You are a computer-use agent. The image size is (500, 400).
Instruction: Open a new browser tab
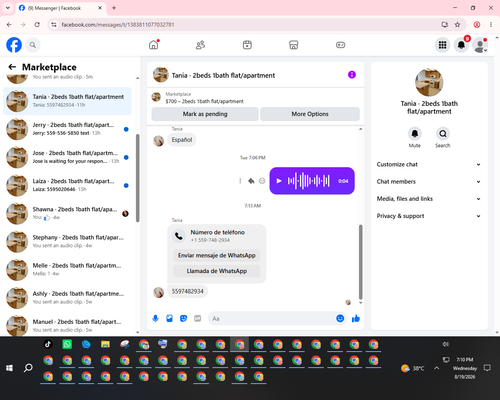[x=114, y=8]
